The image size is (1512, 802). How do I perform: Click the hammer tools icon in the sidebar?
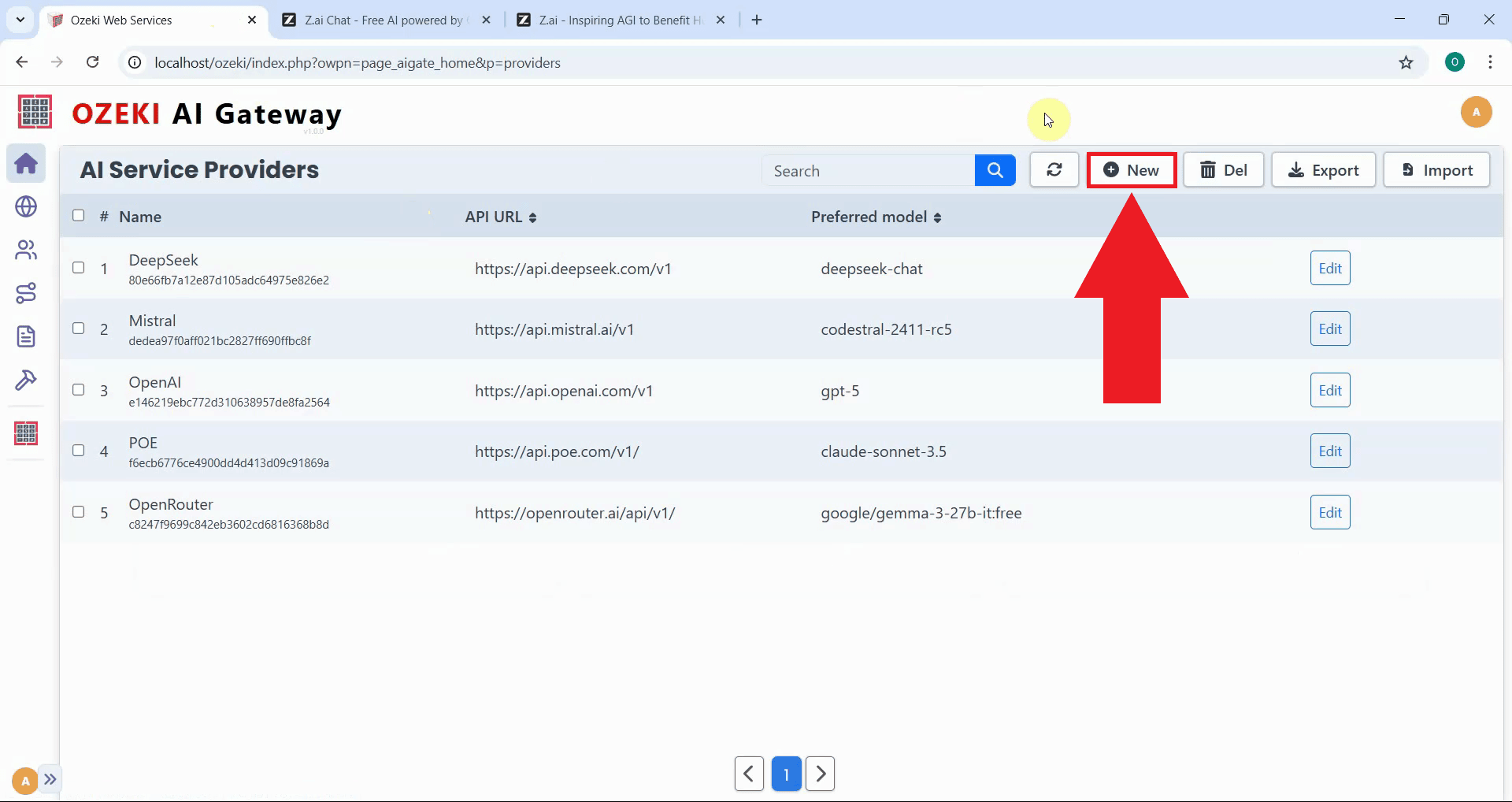point(26,381)
